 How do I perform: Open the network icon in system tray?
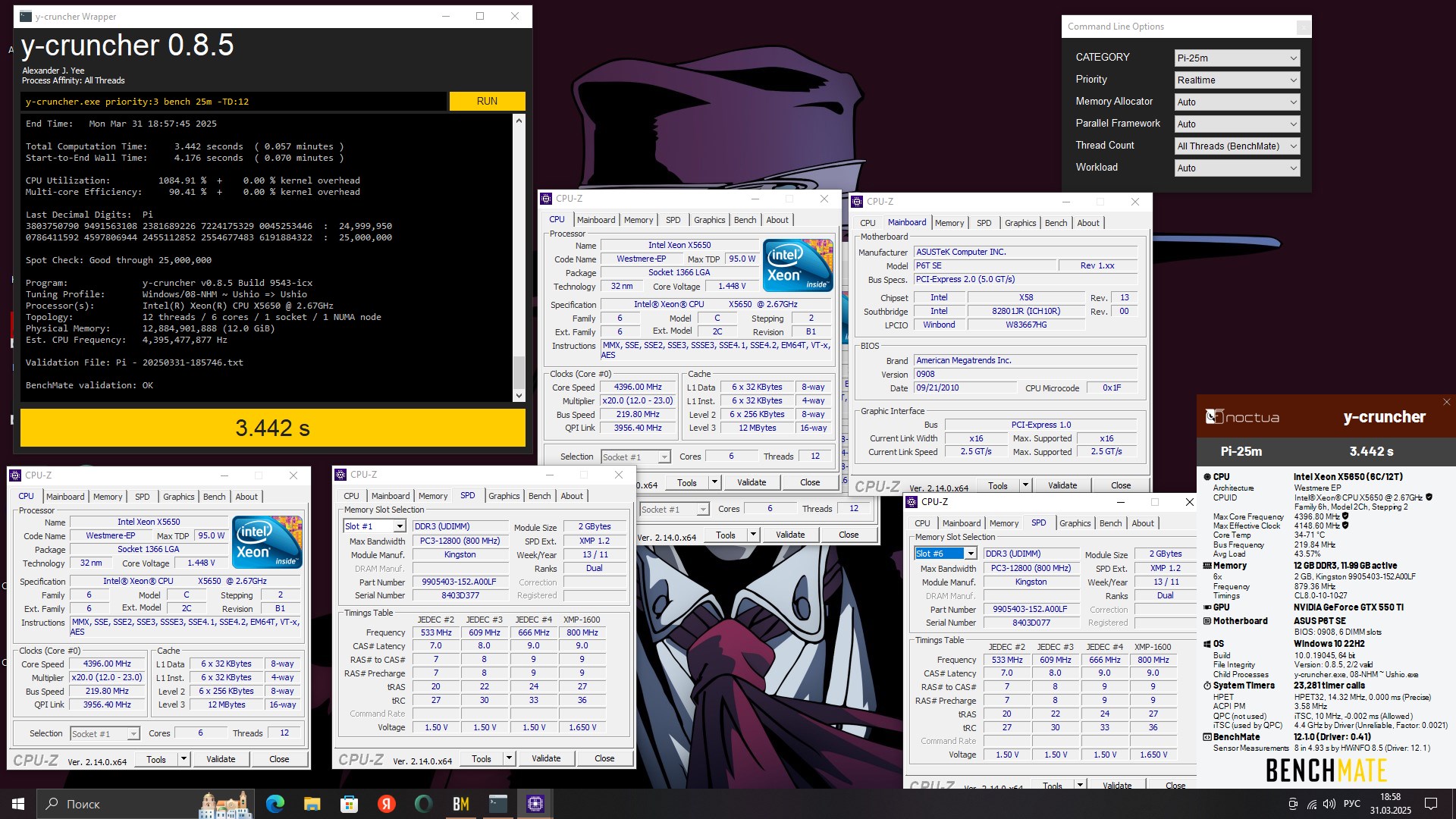pyautogui.click(x=1312, y=804)
